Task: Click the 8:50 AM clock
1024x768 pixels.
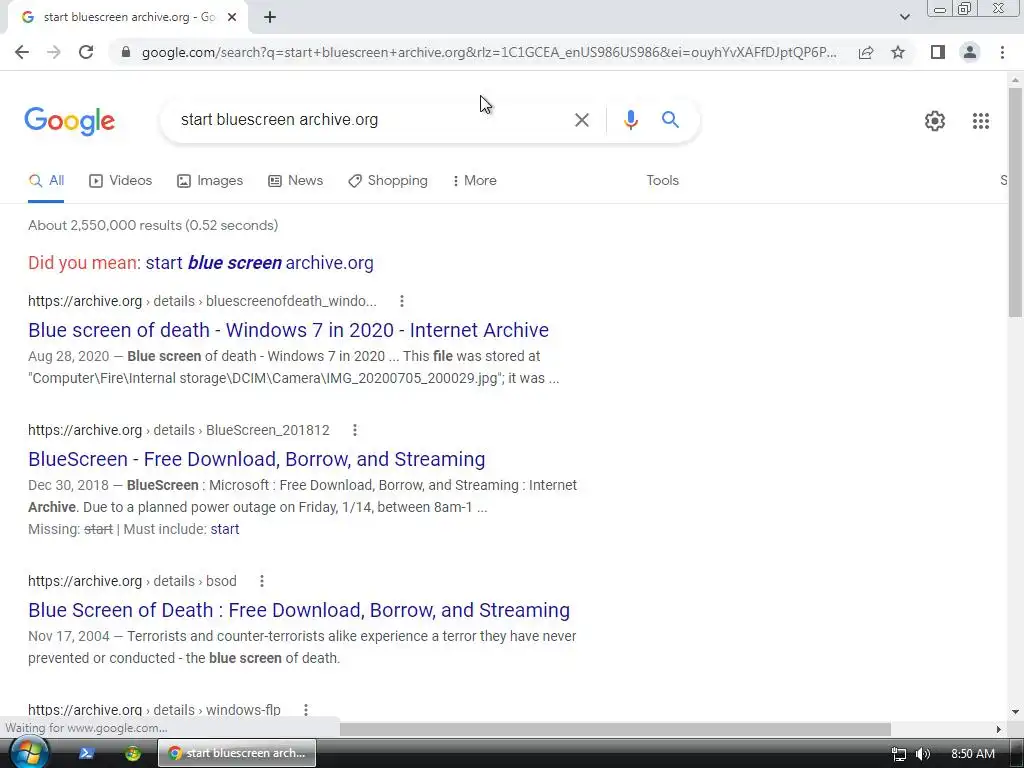Action: (x=972, y=754)
